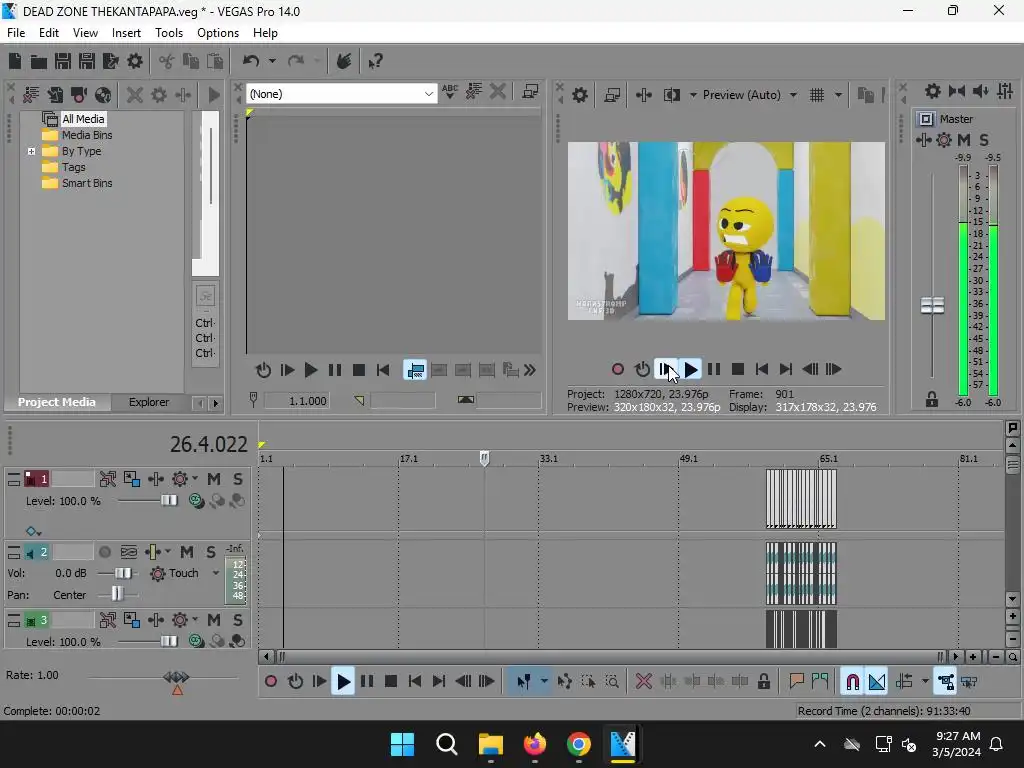This screenshot has height=768, width=1024.
Task: Click the main timeline Stop button
Action: pos(391,682)
